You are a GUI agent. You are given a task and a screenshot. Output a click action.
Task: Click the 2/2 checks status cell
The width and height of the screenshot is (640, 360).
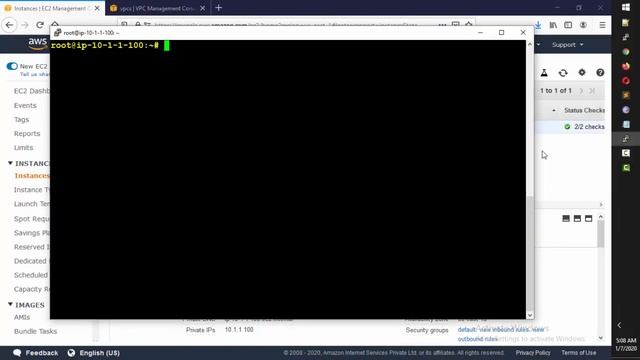click(x=584, y=127)
